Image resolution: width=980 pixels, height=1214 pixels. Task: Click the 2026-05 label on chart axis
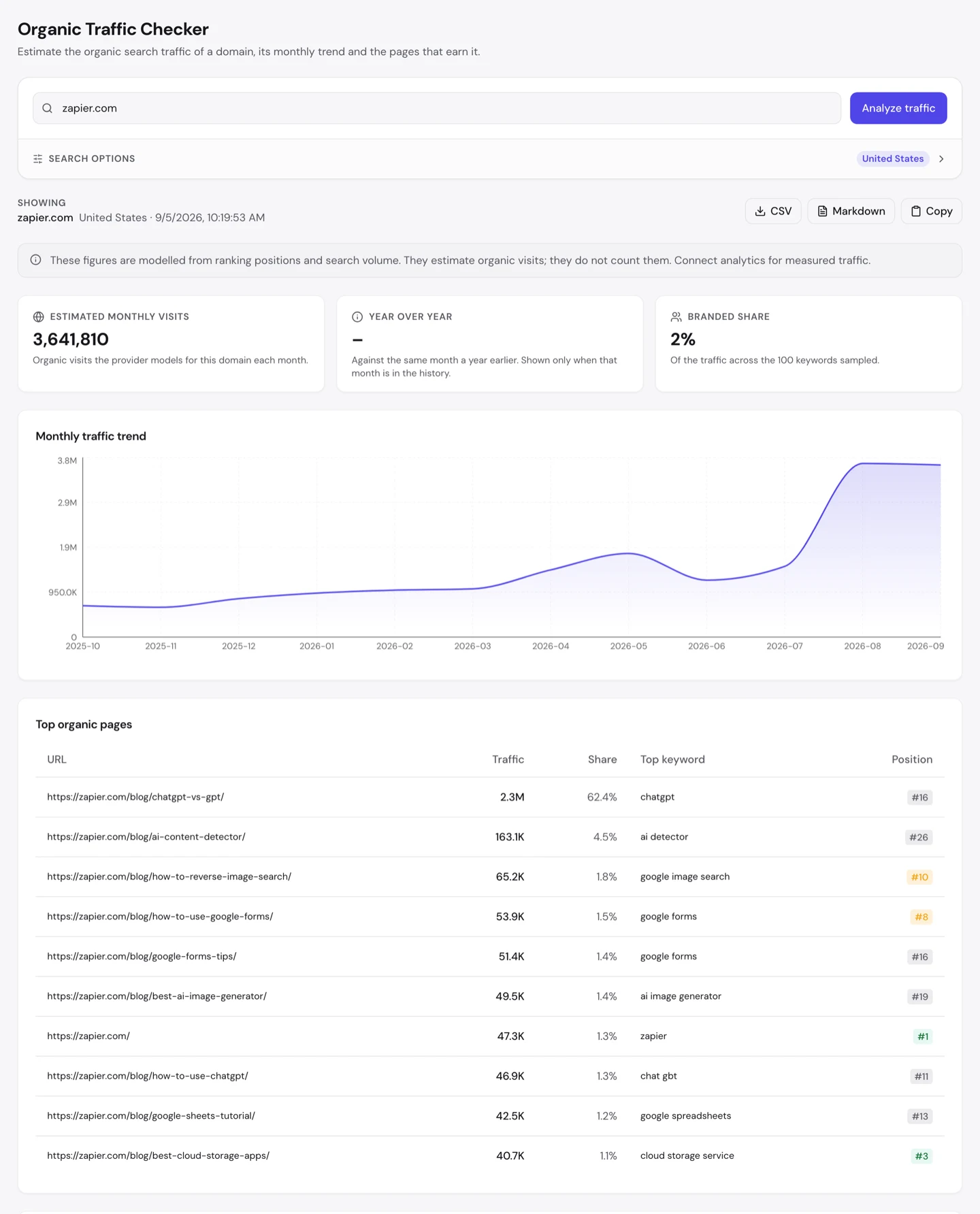[628, 646]
